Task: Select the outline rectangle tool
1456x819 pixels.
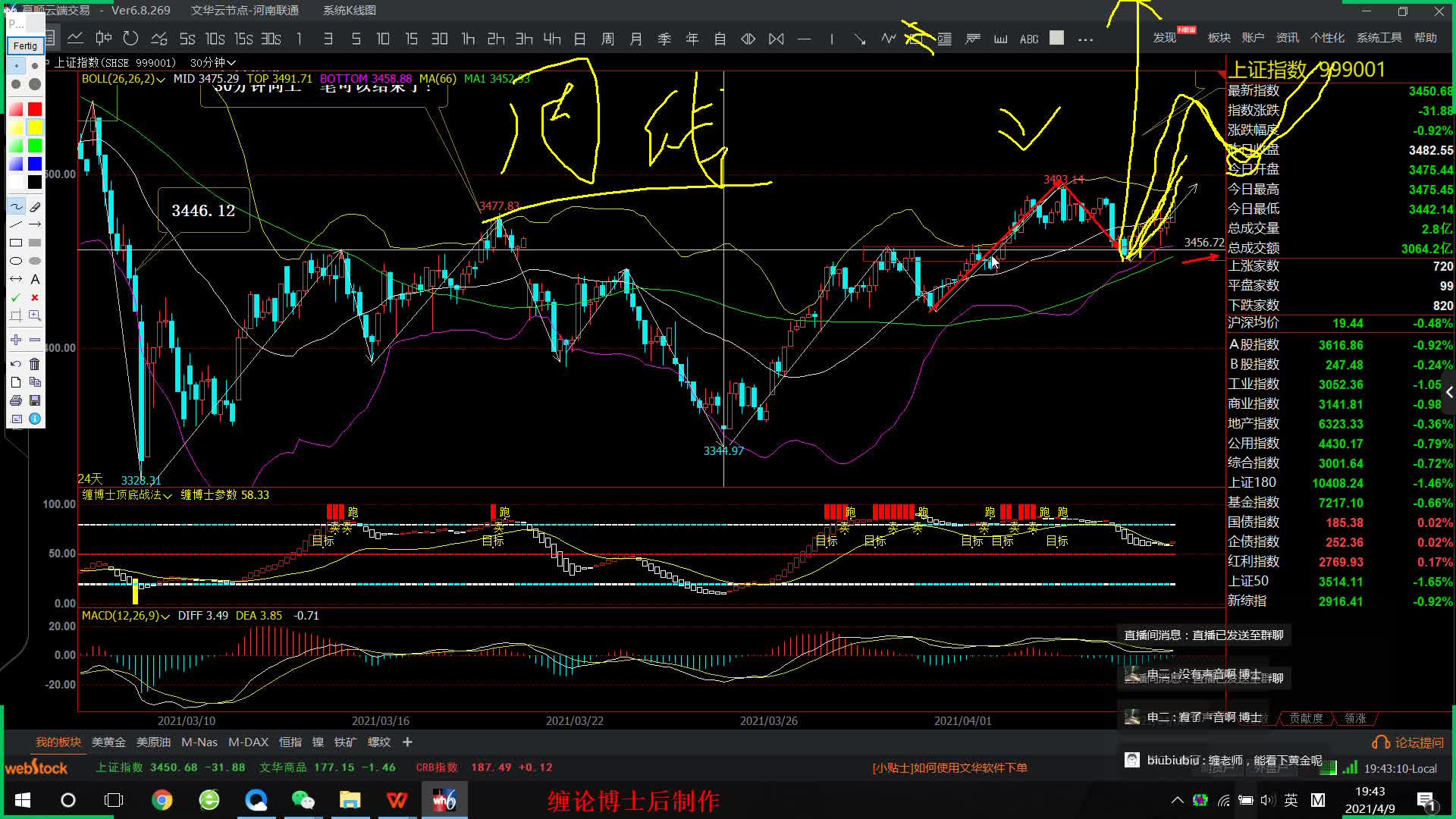Action: (x=16, y=243)
